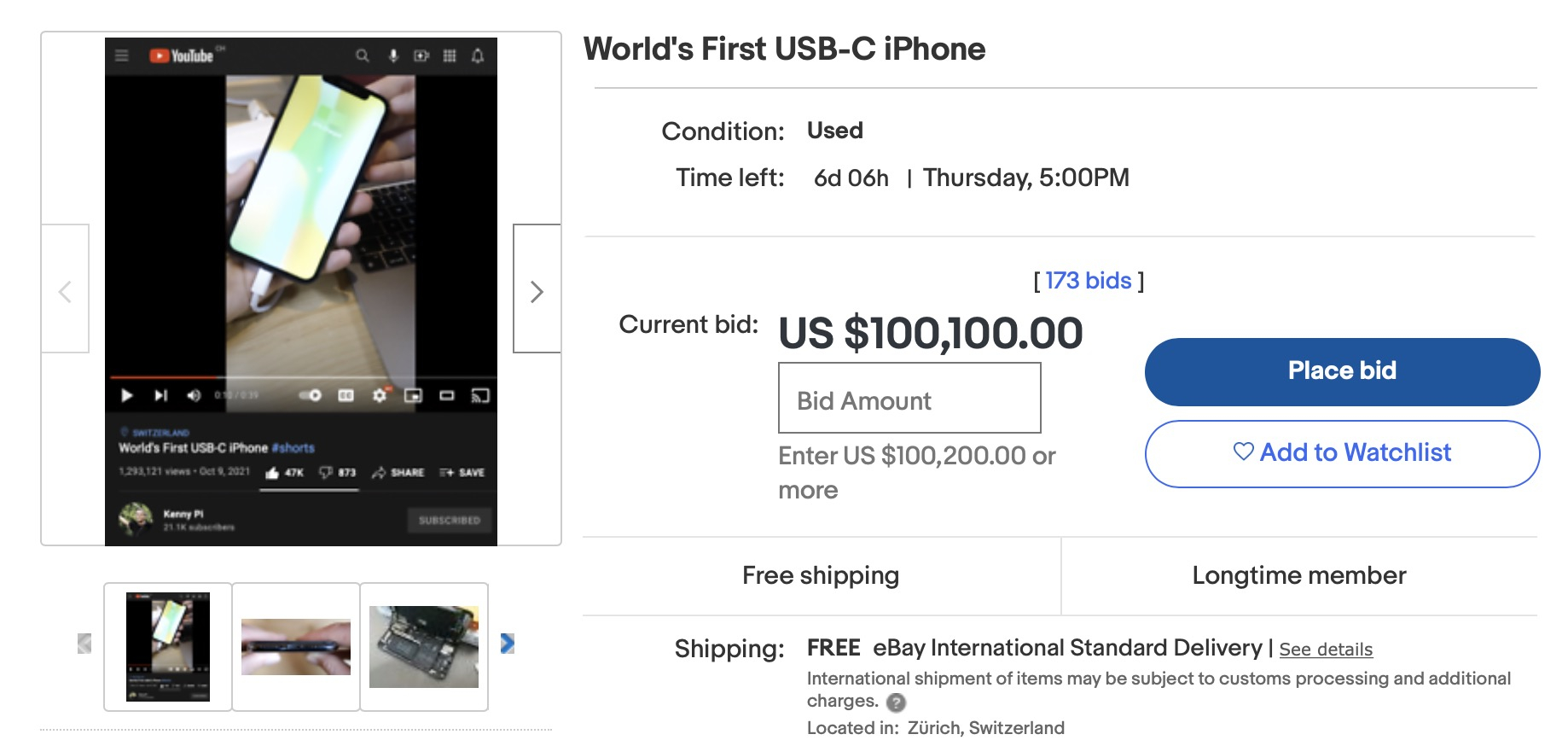1568x746 pixels.
Task: Click the Bid Amount input field
Action: 909,399
